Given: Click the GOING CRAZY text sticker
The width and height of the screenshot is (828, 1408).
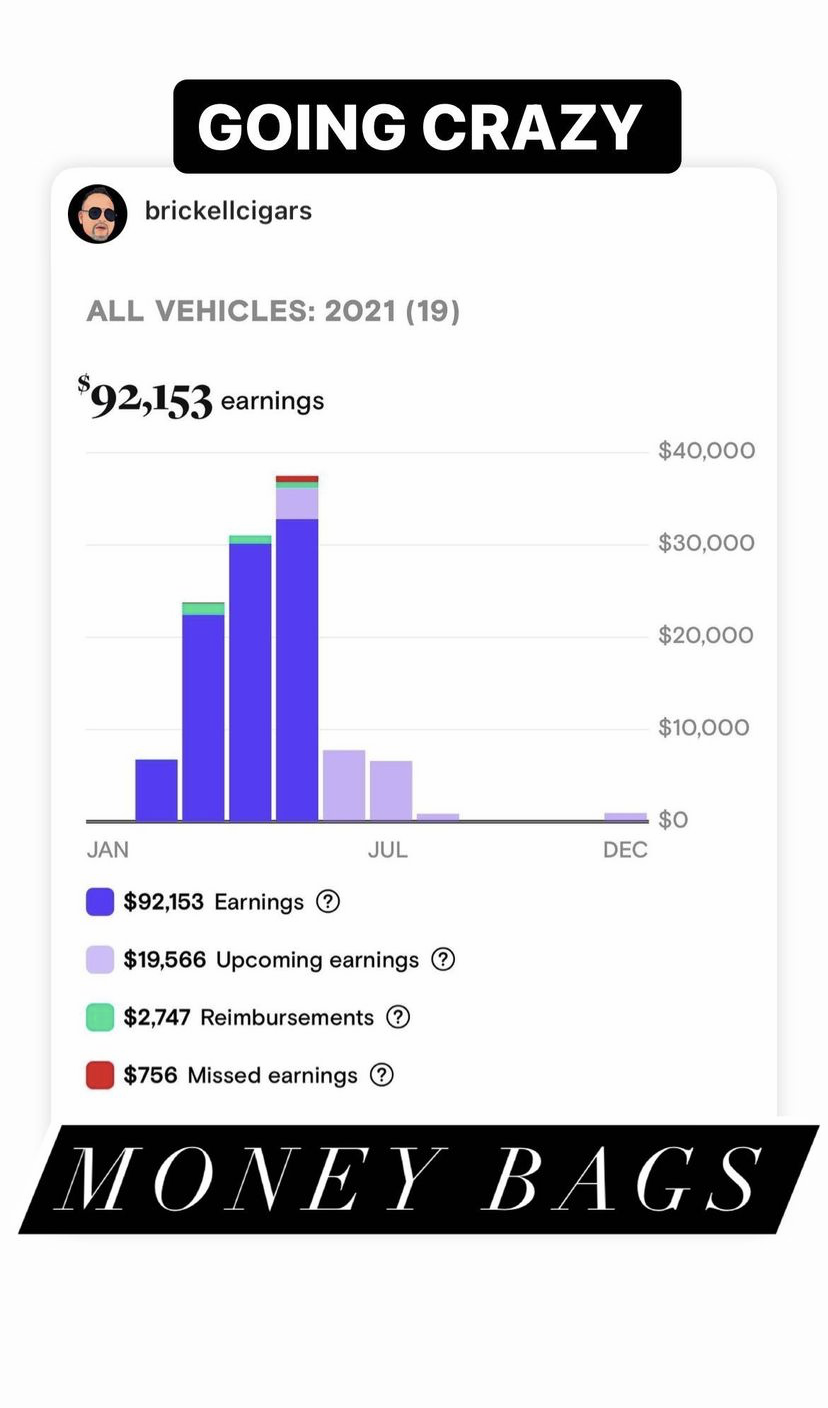Looking at the screenshot, I should point(427,127).
